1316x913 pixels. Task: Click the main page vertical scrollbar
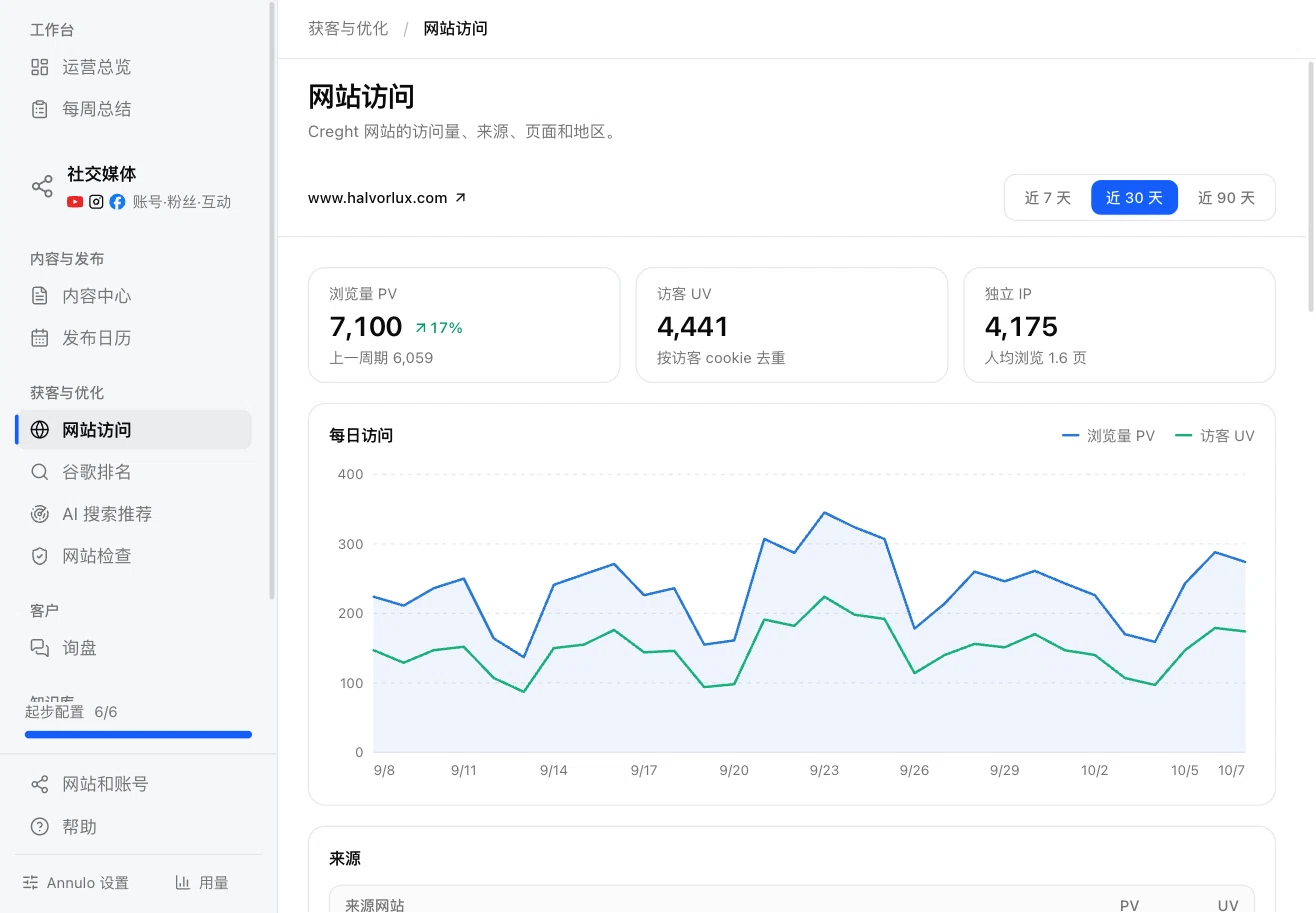[x=1311, y=187]
